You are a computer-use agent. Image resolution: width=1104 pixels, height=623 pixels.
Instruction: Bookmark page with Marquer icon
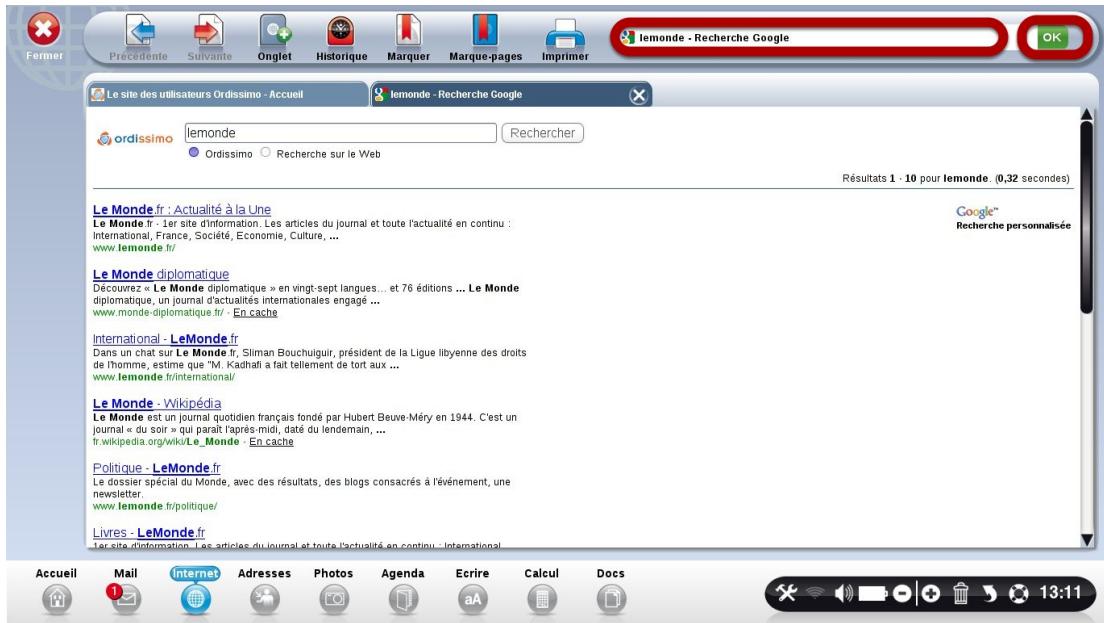408,32
